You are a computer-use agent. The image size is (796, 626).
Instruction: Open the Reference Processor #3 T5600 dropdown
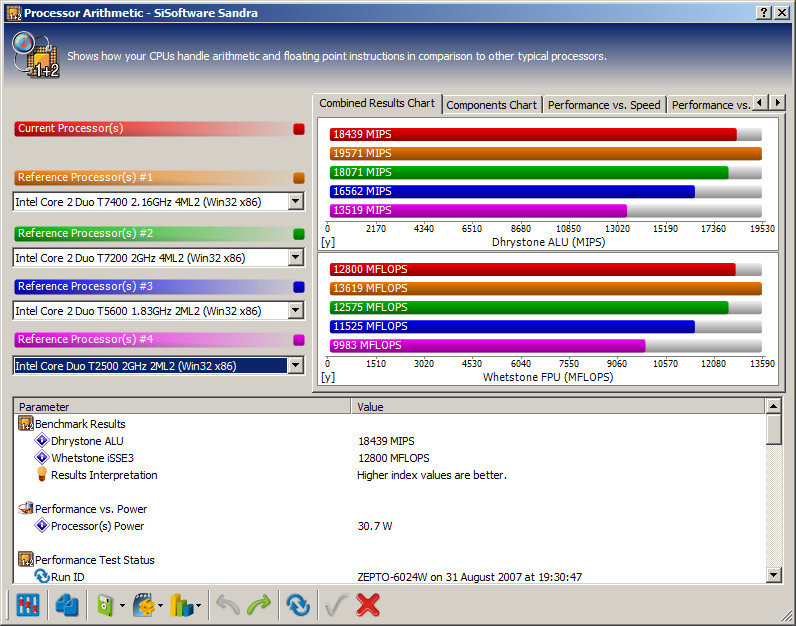[x=296, y=310]
